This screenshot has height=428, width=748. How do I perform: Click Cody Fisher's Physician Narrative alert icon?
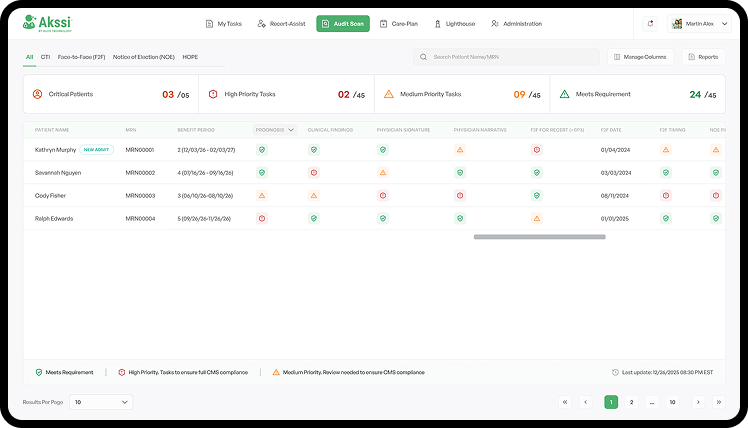point(460,196)
